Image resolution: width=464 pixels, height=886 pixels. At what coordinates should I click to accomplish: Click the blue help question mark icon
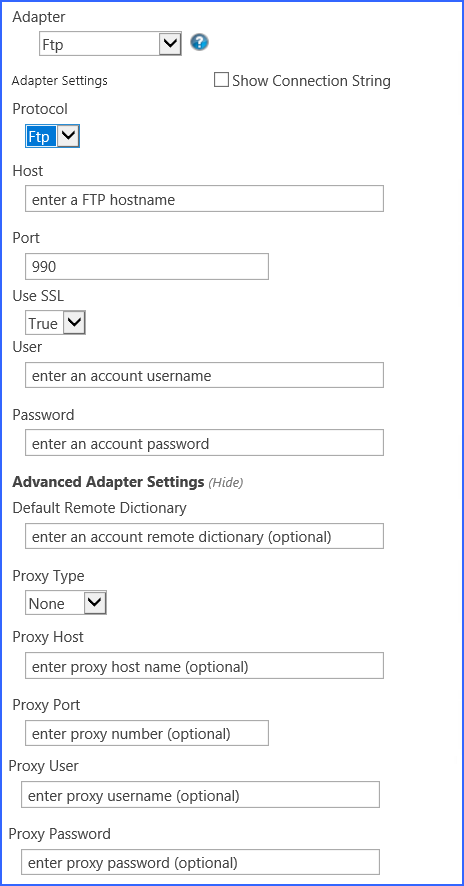(x=200, y=42)
